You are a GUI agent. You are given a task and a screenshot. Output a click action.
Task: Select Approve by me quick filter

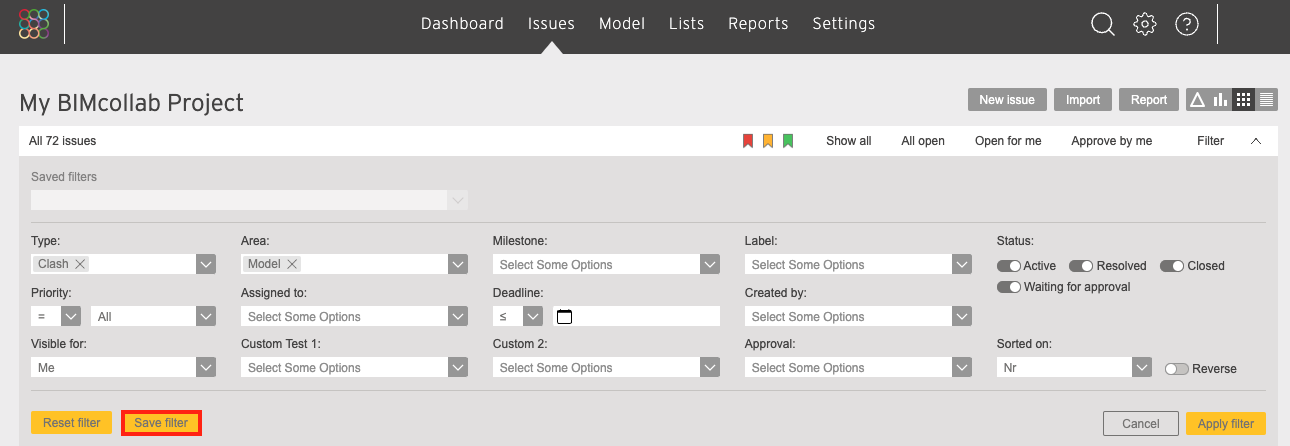tap(1111, 141)
